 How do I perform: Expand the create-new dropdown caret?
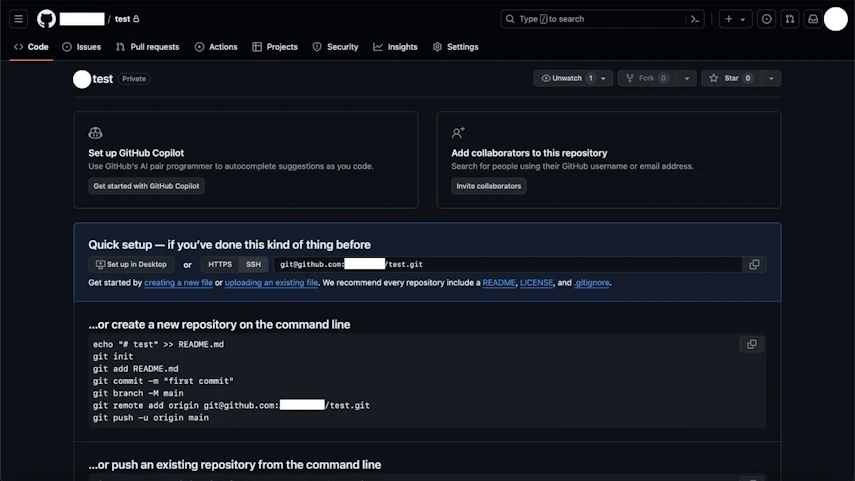click(x=743, y=19)
